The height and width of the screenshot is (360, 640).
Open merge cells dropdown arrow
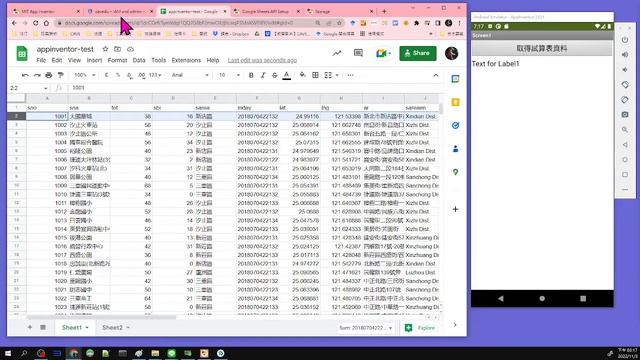pos(337,75)
